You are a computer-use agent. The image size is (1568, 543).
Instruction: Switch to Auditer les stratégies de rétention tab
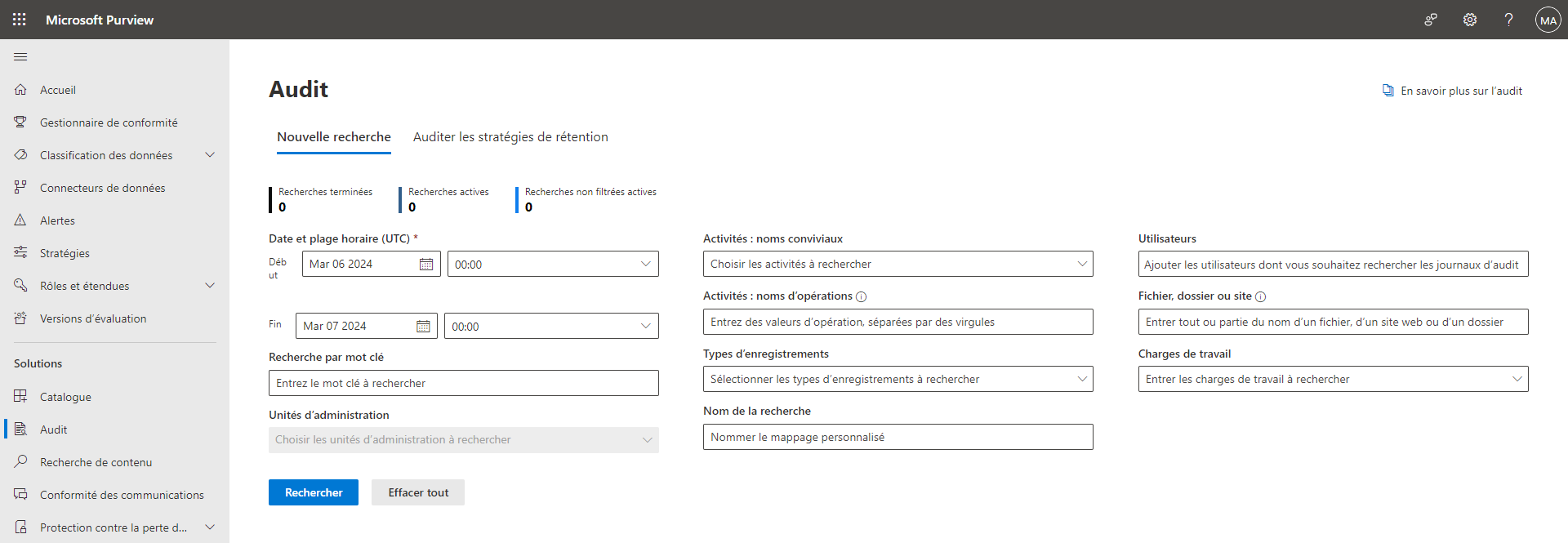click(510, 137)
